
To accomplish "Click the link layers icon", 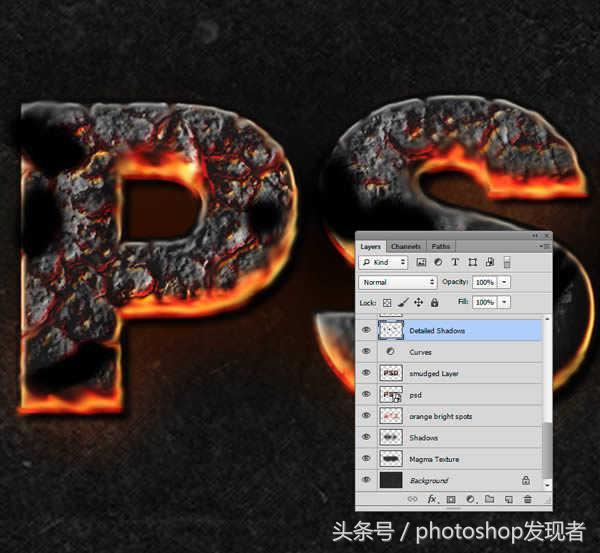I will tap(412, 499).
